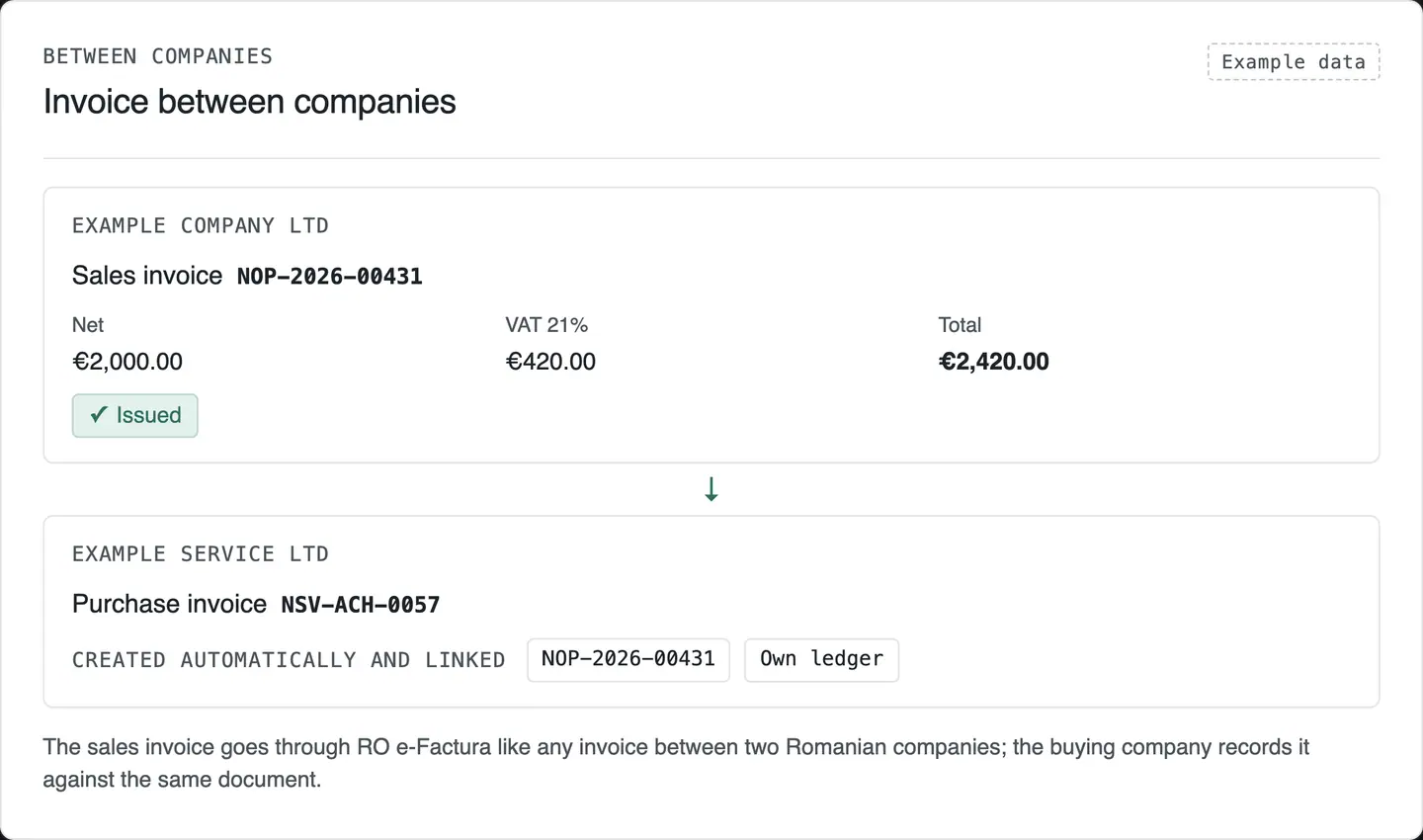
Task: Click the CREATED AUTOMATICALLY AND LINKED label
Action: (289, 660)
